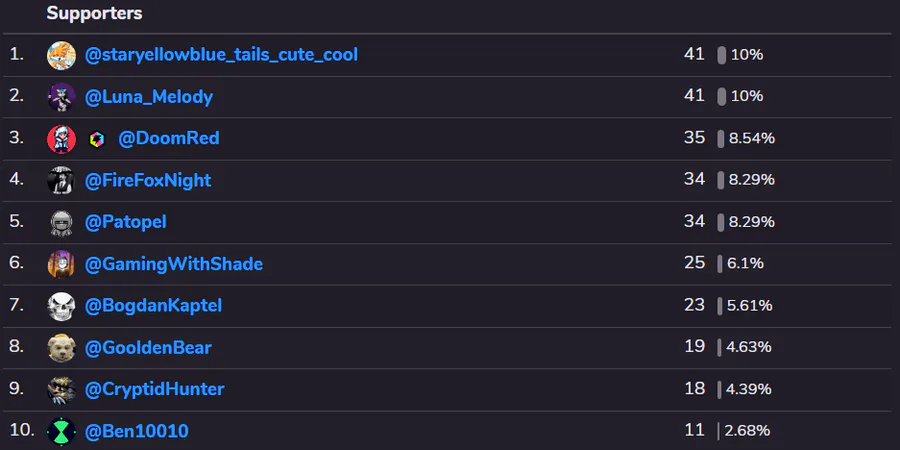Visit the @FireFoxNight profile link
Image resolution: width=900 pixels, height=450 pixels.
click(148, 180)
